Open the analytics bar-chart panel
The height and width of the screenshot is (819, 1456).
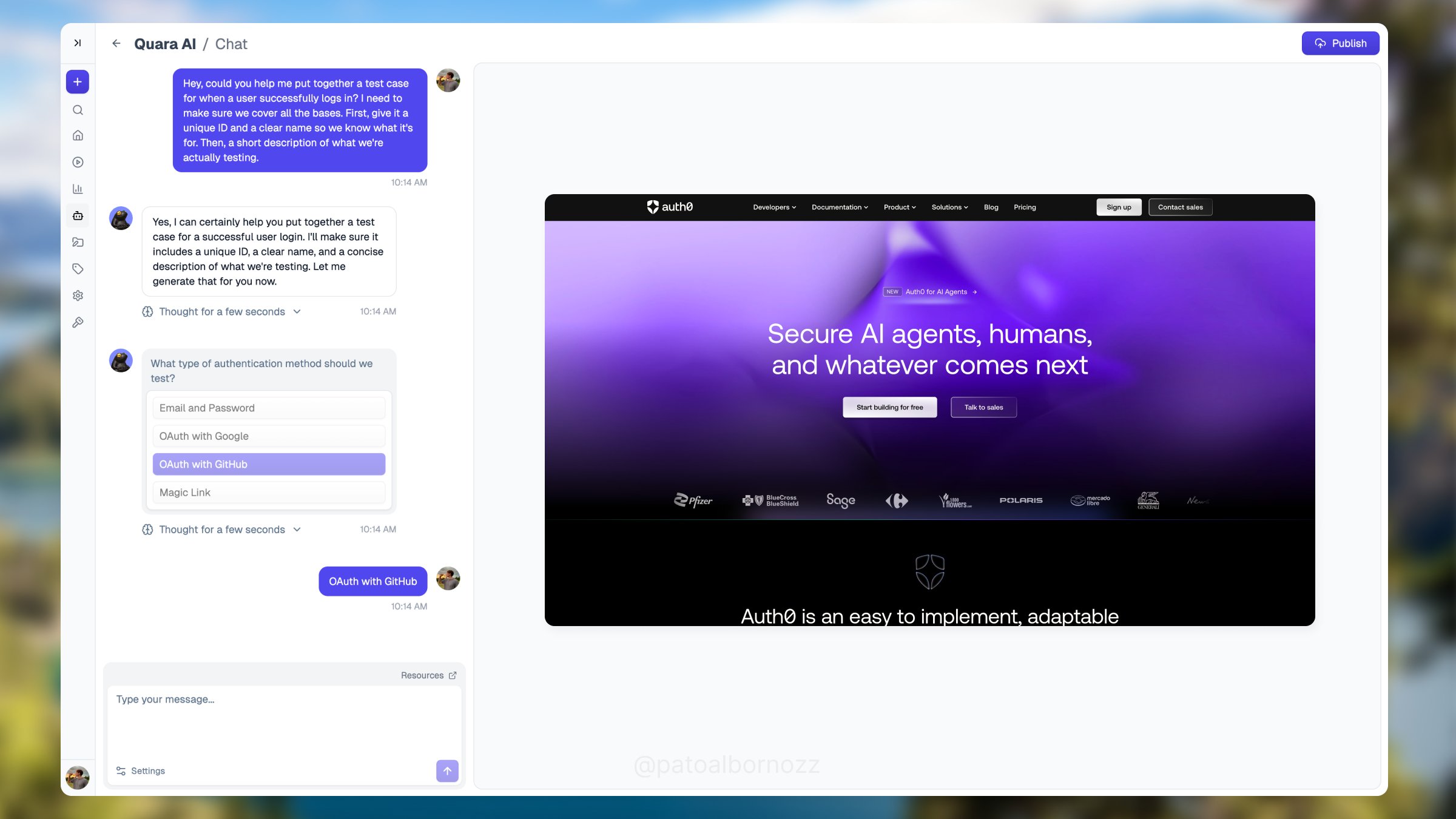(78, 189)
